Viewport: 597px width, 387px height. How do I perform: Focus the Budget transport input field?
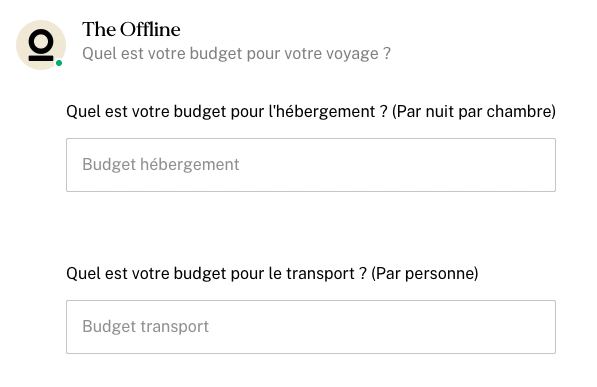(311, 327)
